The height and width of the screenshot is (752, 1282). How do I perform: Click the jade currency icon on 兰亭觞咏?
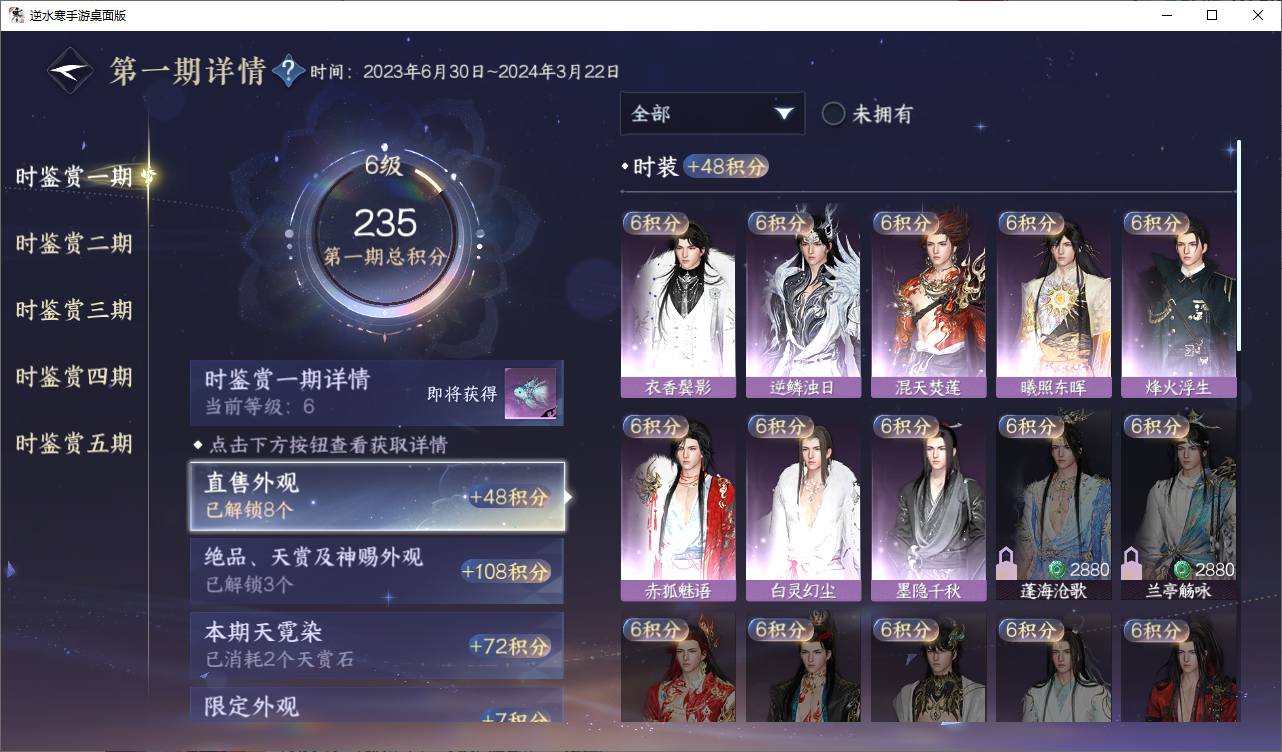[1182, 570]
